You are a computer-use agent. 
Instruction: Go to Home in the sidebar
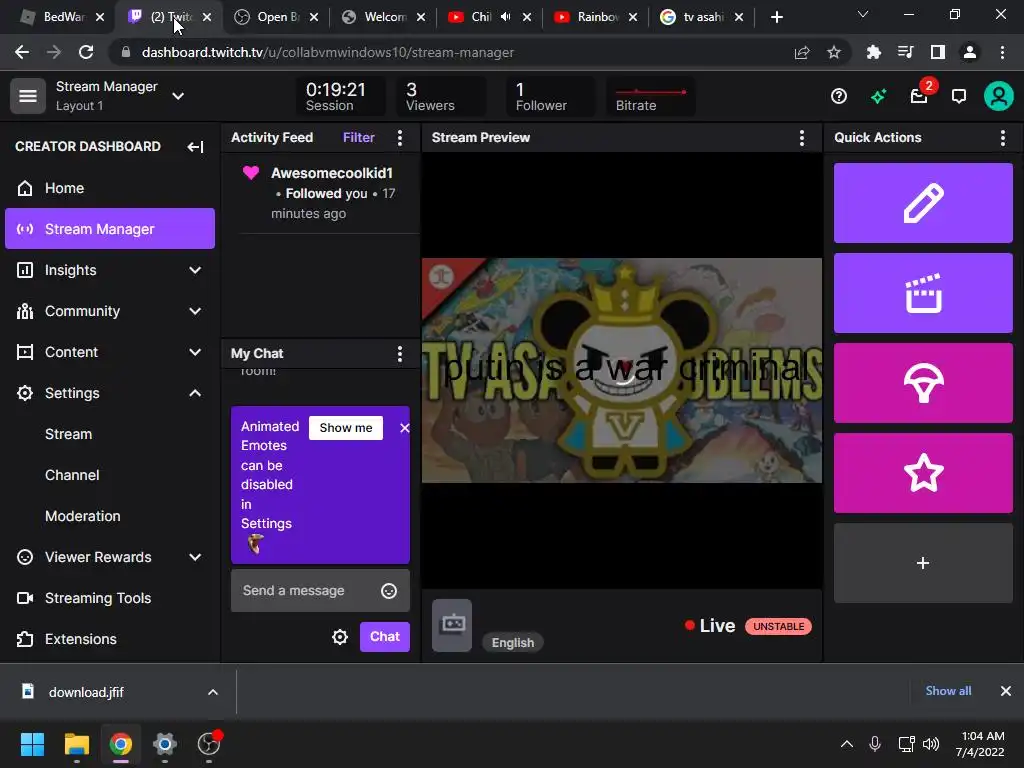click(110, 188)
